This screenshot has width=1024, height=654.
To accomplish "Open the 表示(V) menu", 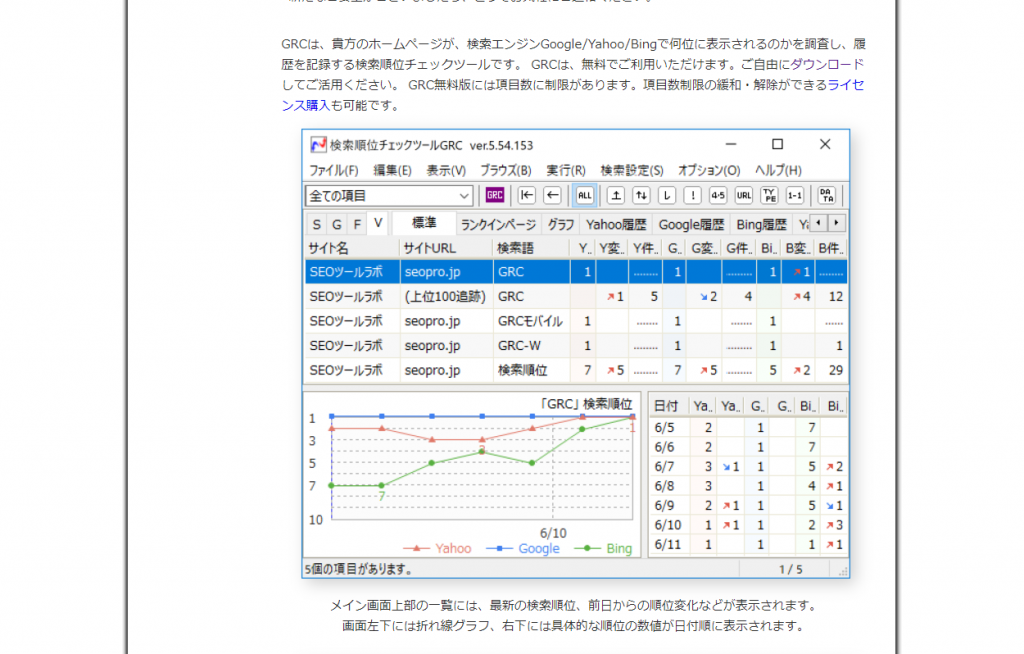I will [446, 170].
